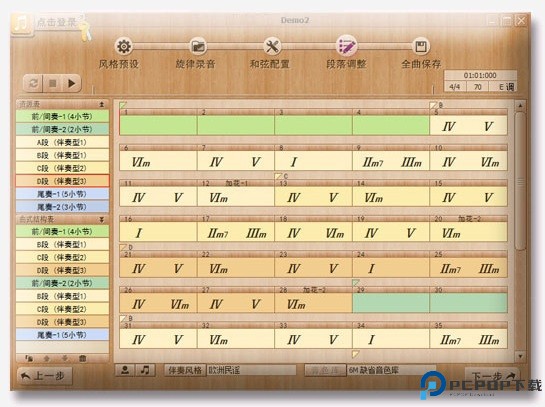Click the IIIm chord in measure 25
Image resolution: width=545 pixels, height=407 pixels.
click(x=489, y=269)
